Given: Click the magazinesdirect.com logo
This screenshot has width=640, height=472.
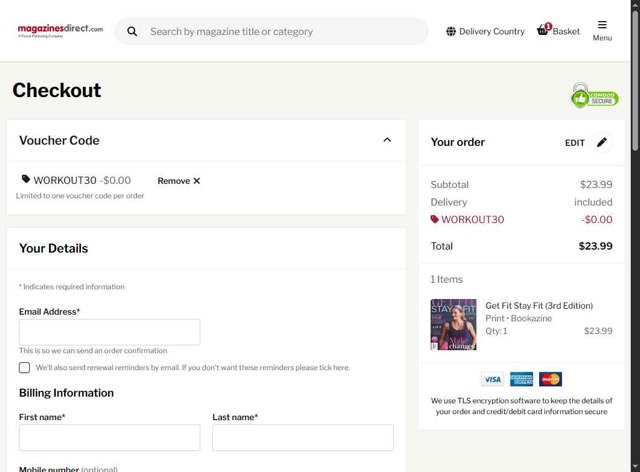Looking at the screenshot, I should pos(60,31).
